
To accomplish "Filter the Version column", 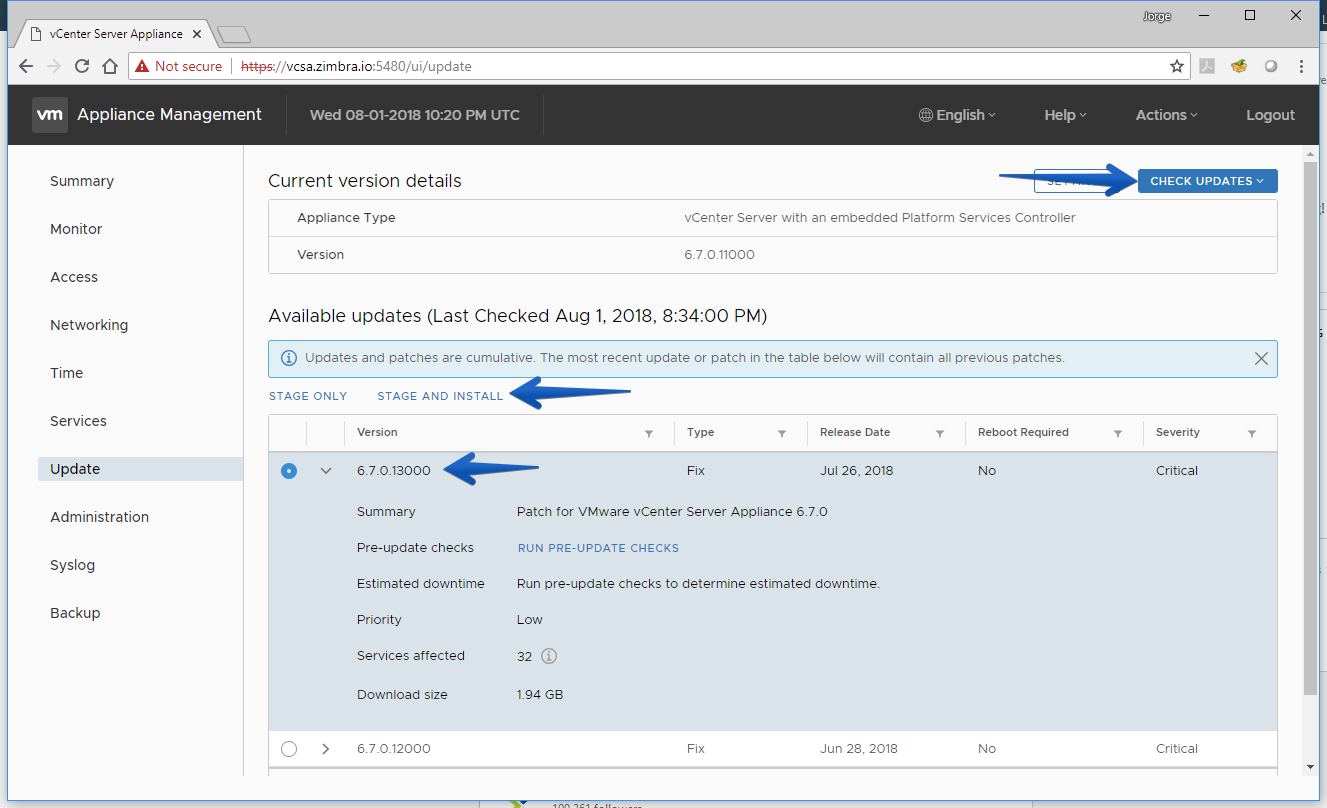I will click(x=649, y=433).
